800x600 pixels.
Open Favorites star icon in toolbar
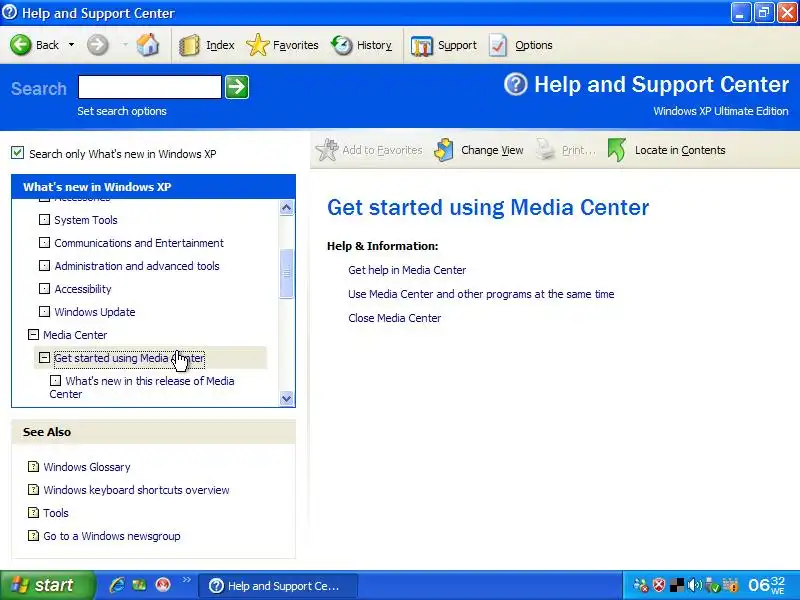(x=258, y=45)
